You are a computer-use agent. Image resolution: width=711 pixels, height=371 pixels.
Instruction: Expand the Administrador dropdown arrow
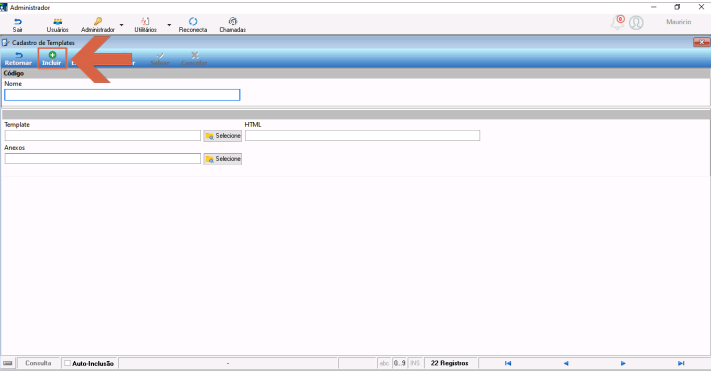(122, 25)
